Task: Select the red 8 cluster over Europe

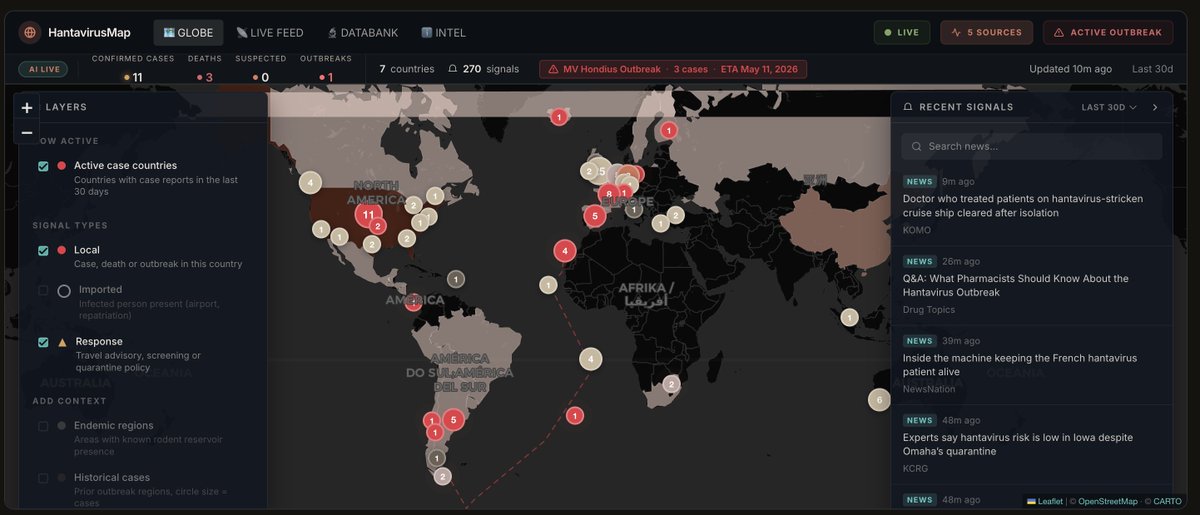Action: pyautogui.click(x=608, y=194)
